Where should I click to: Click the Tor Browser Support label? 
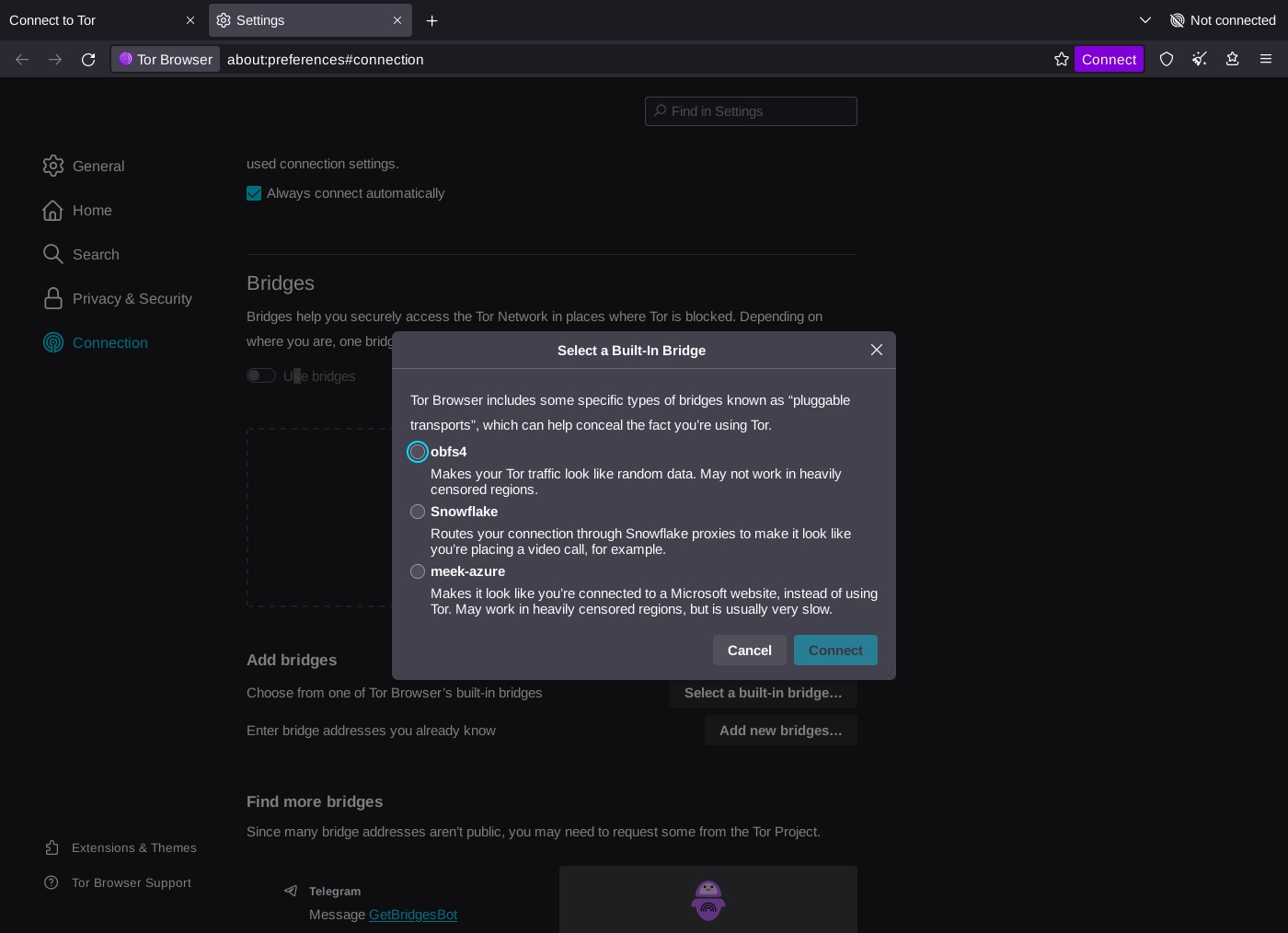[x=132, y=882]
